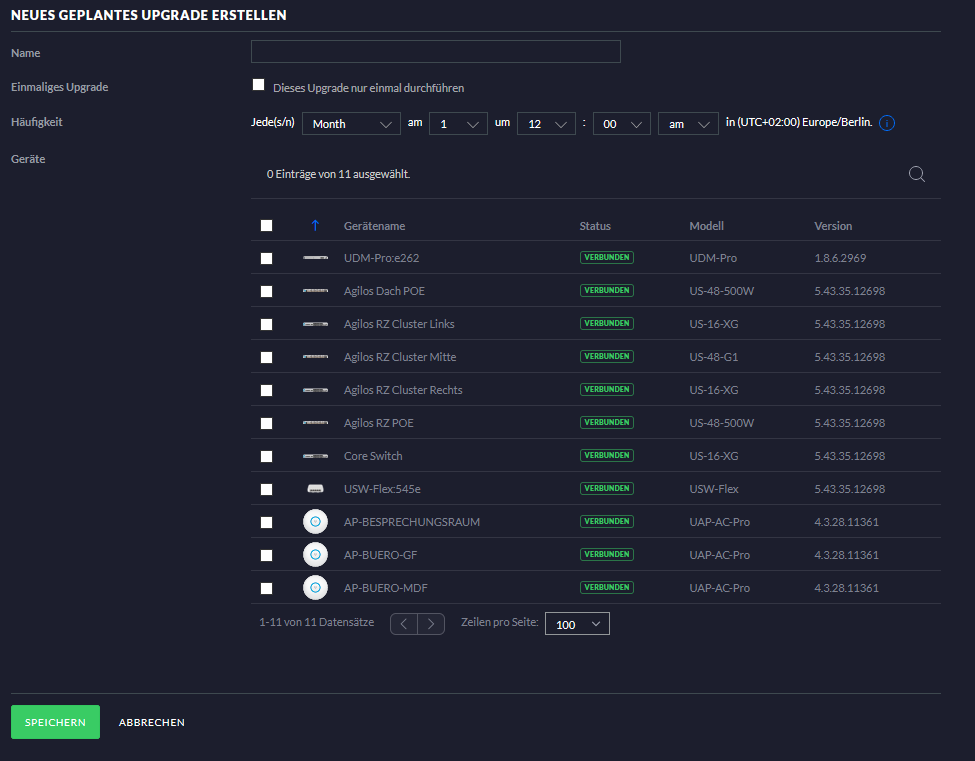Open the device search magnifier icon

[x=917, y=174]
